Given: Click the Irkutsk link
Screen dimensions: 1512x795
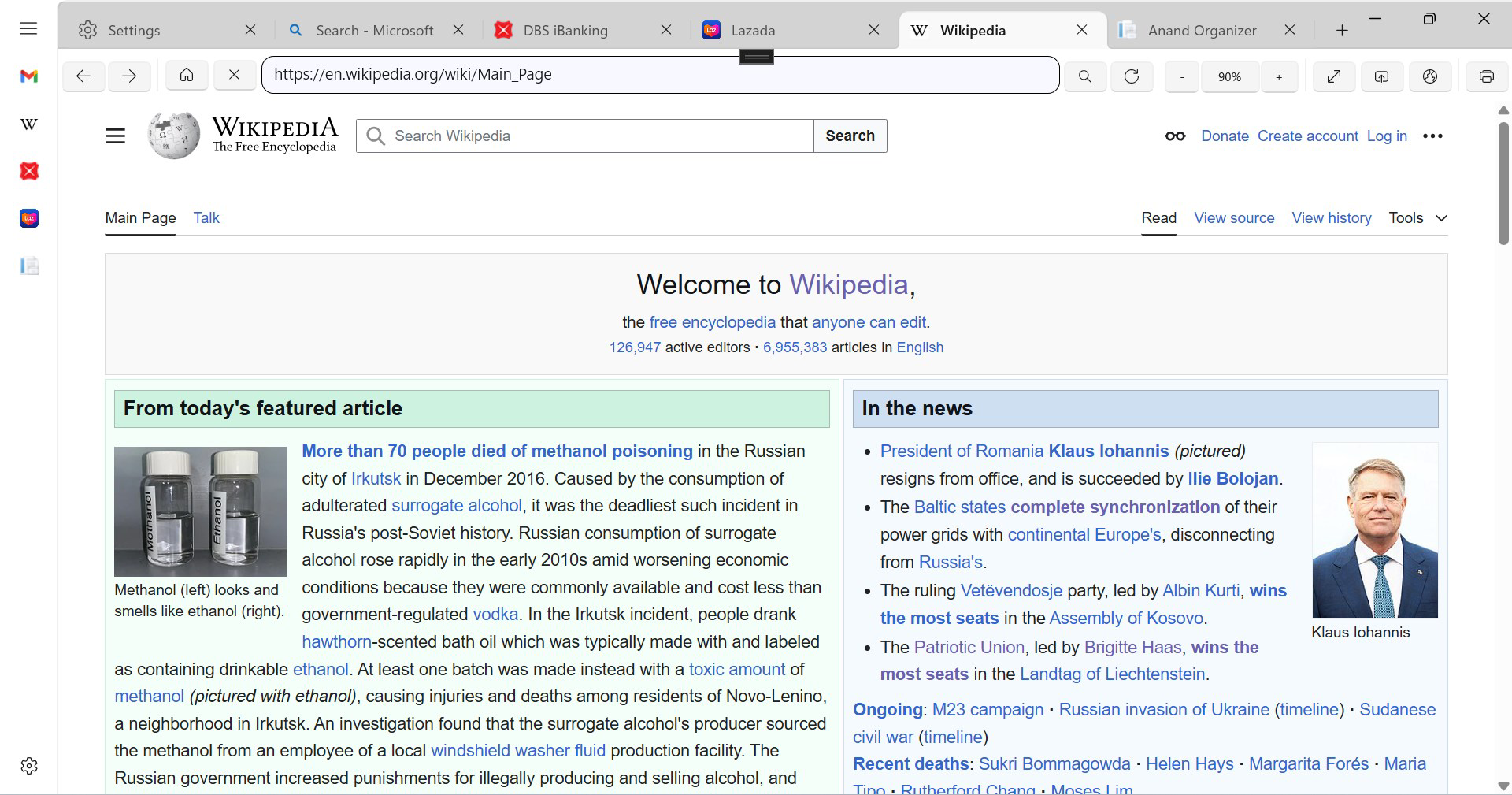Looking at the screenshot, I should (376, 479).
